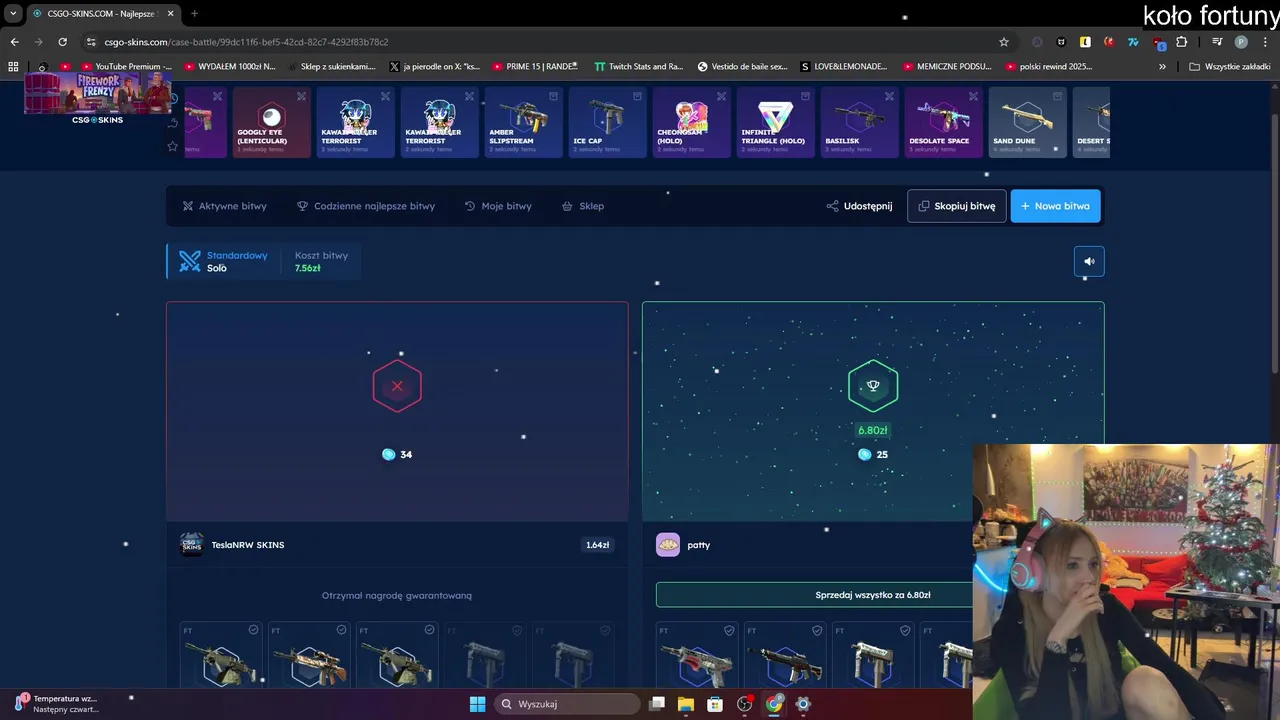Switch to the Aktywne bitwy tab
The width and height of the screenshot is (1280, 720).
point(224,206)
